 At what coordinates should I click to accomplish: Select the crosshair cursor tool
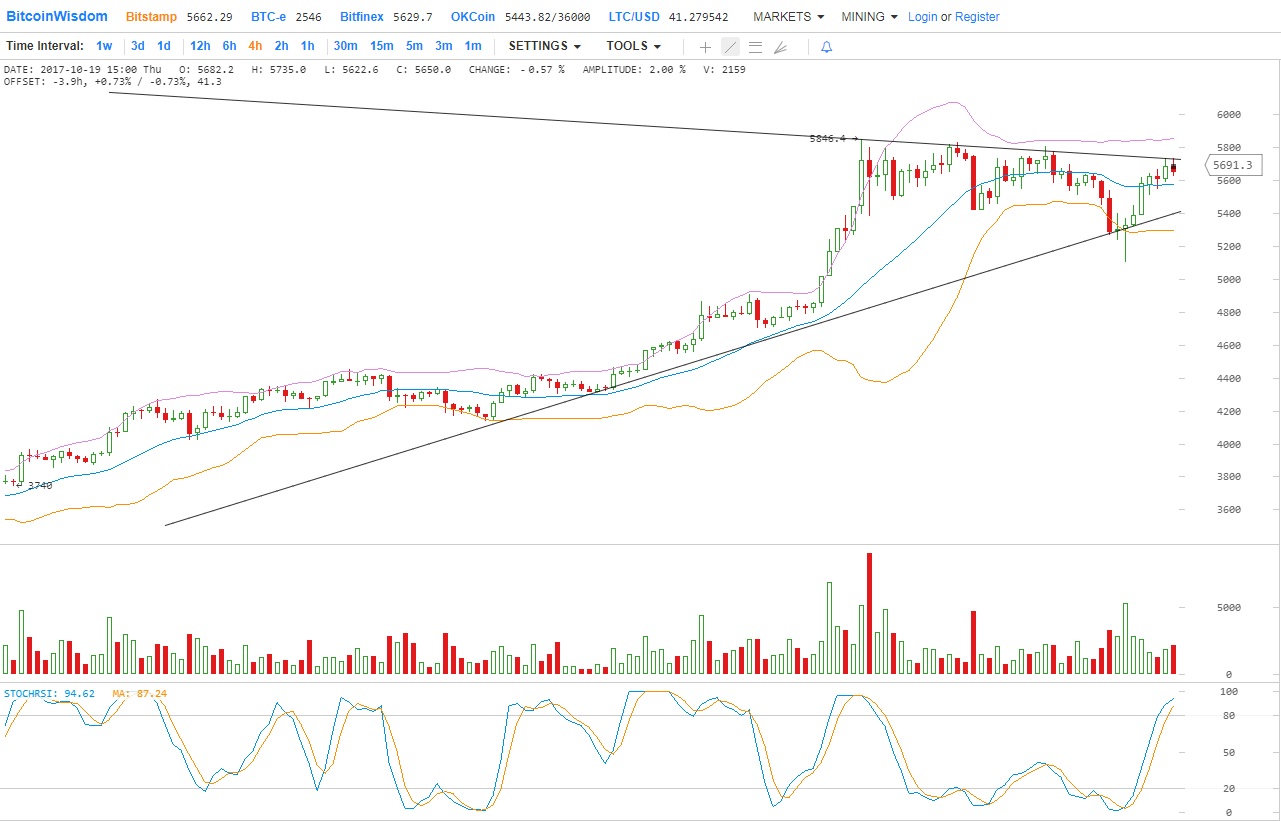click(705, 47)
